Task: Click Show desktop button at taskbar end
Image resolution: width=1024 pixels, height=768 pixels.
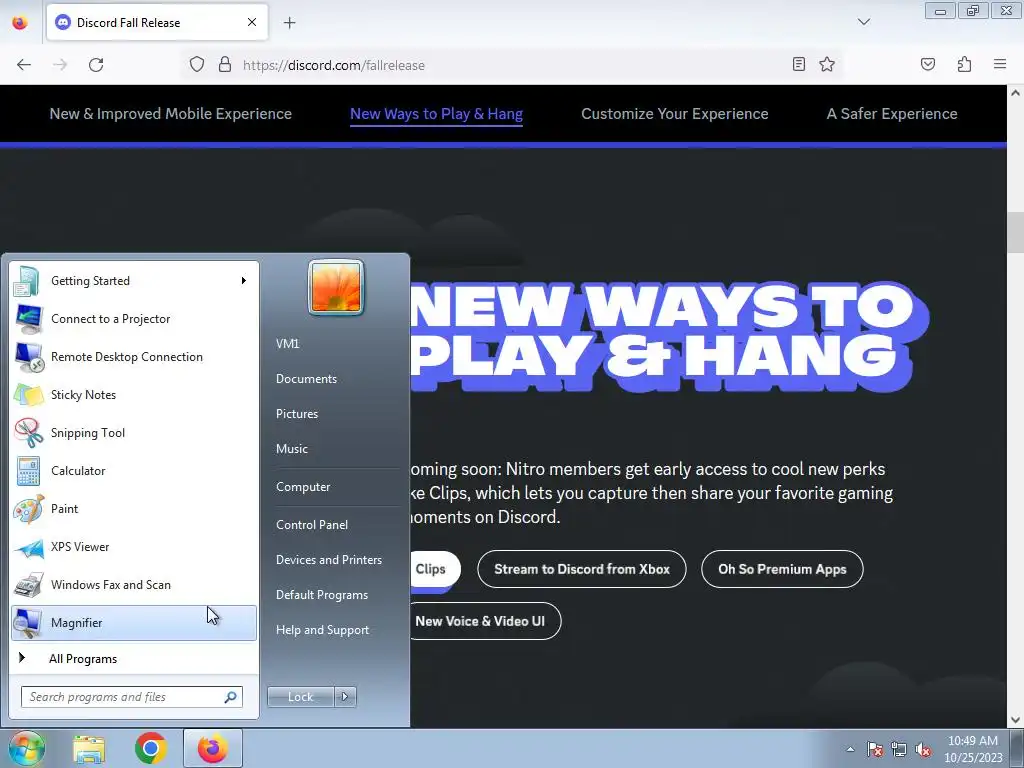Action: [x=1017, y=748]
